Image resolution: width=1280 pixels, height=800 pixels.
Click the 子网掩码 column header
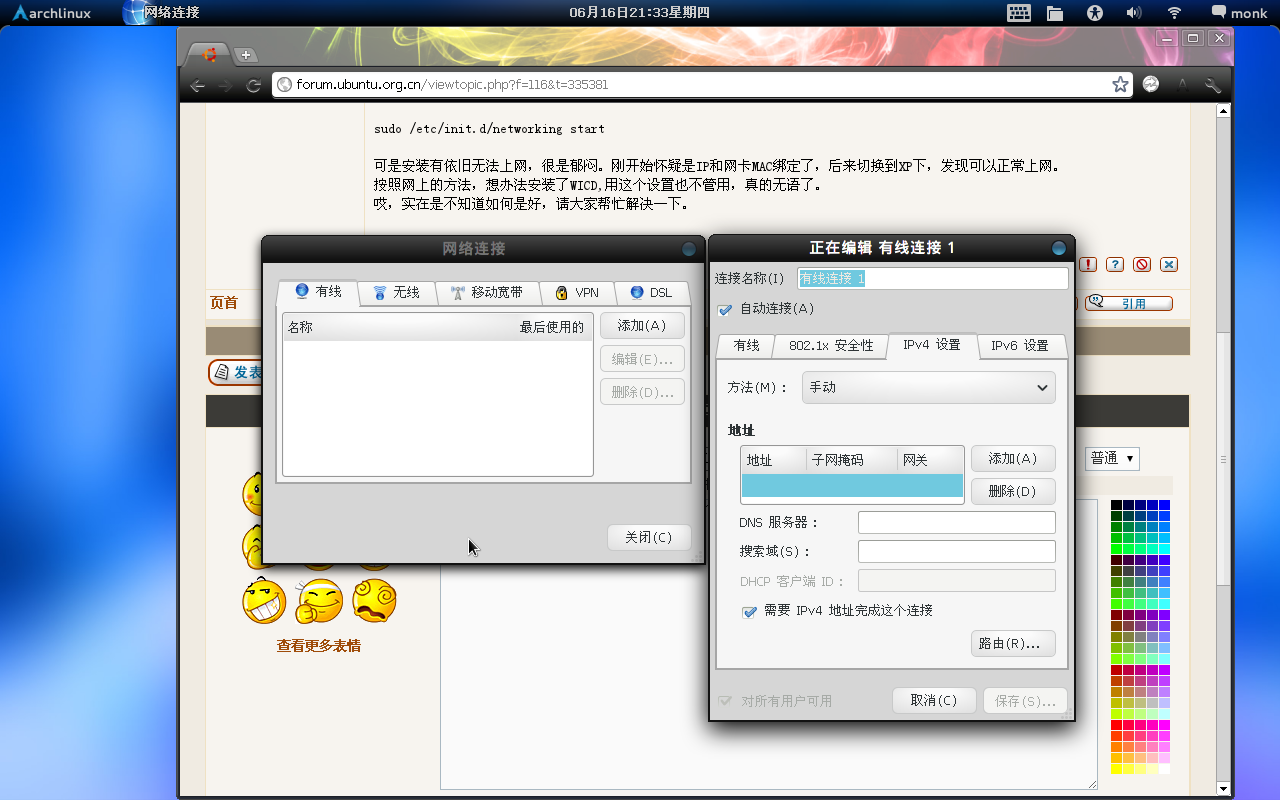click(x=851, y=460)
